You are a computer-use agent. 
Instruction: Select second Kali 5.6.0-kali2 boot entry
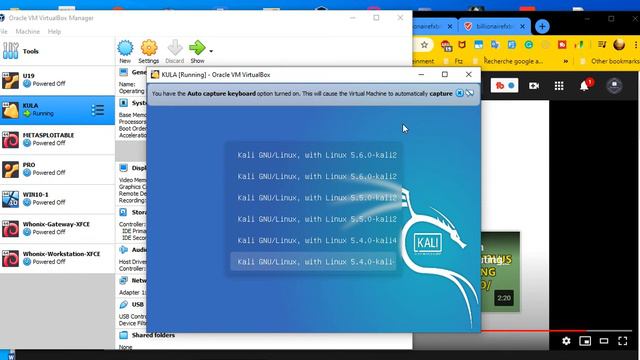pyautogui.click(x=317, y=176)
